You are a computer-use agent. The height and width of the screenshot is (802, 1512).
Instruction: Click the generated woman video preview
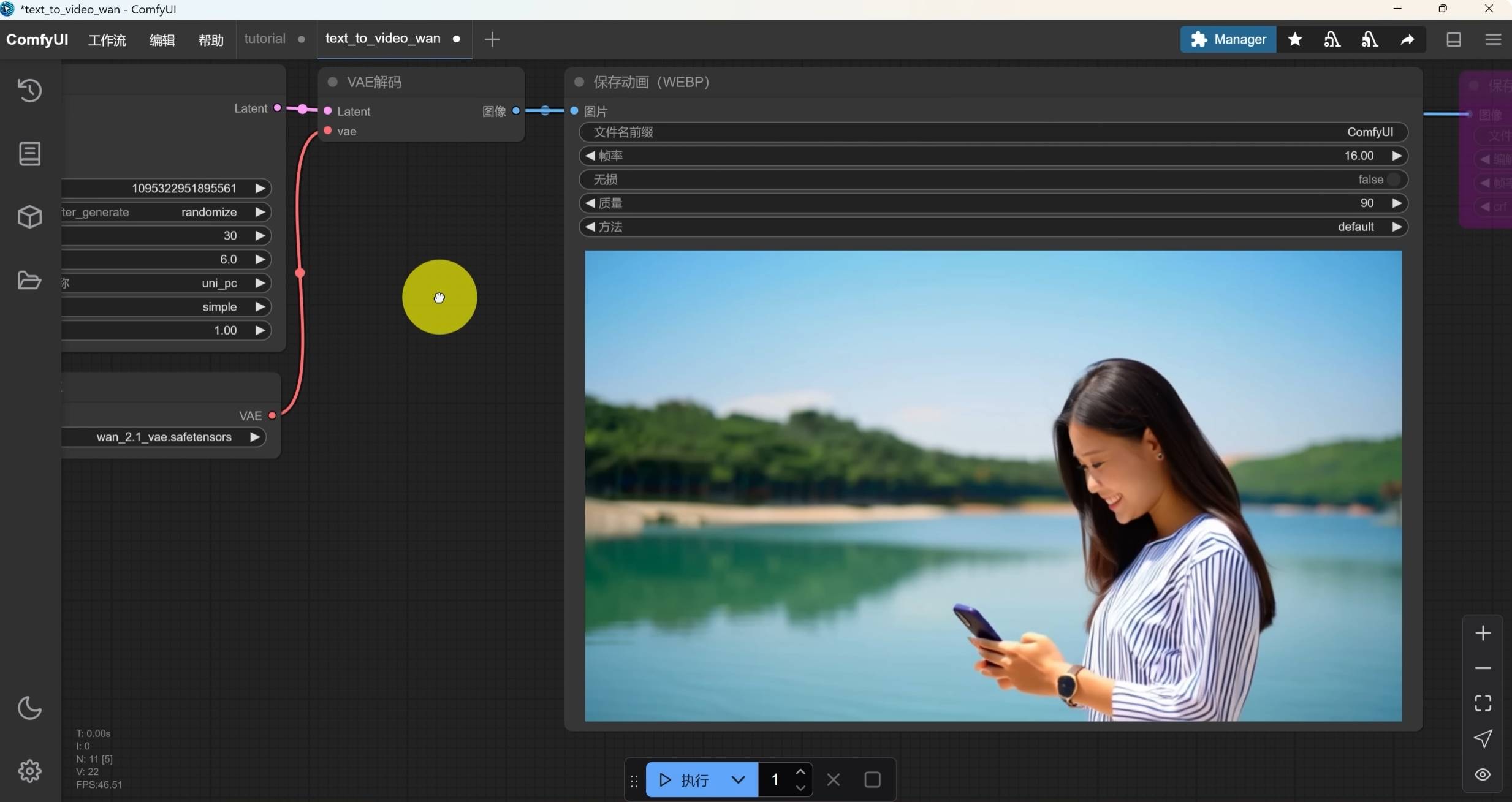(993, 485)
